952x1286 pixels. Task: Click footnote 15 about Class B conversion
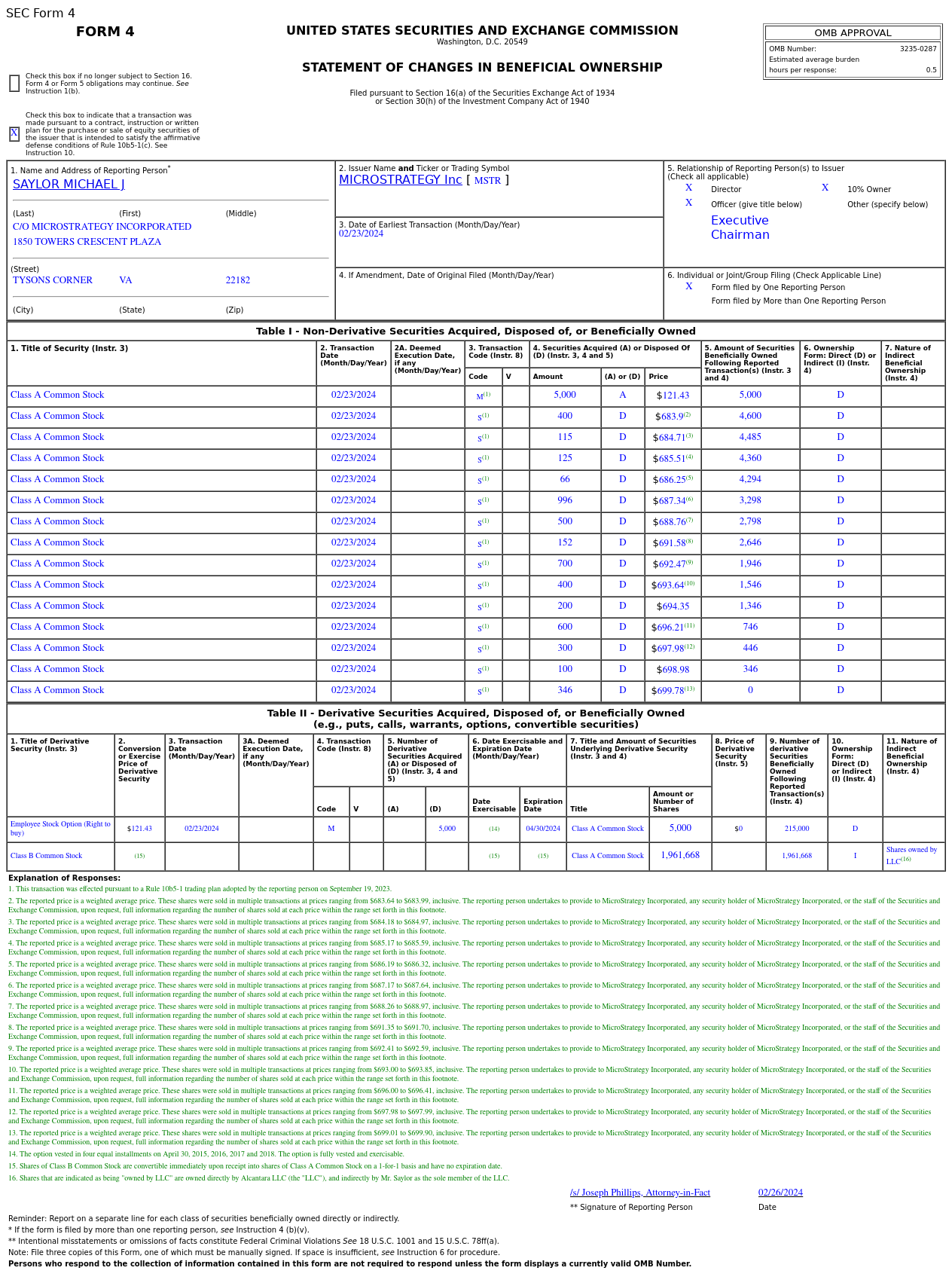point(255,1166)
